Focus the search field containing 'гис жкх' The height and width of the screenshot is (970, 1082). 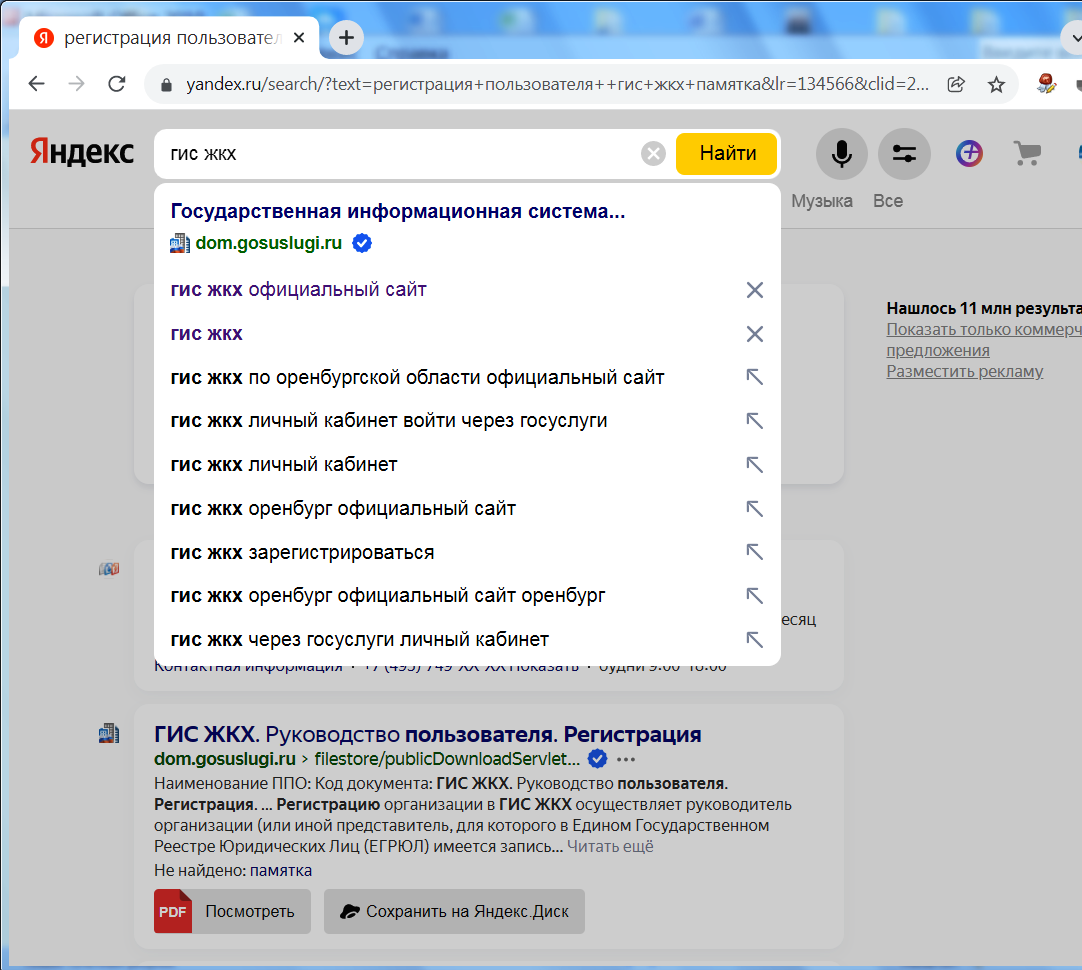(400, 153)
